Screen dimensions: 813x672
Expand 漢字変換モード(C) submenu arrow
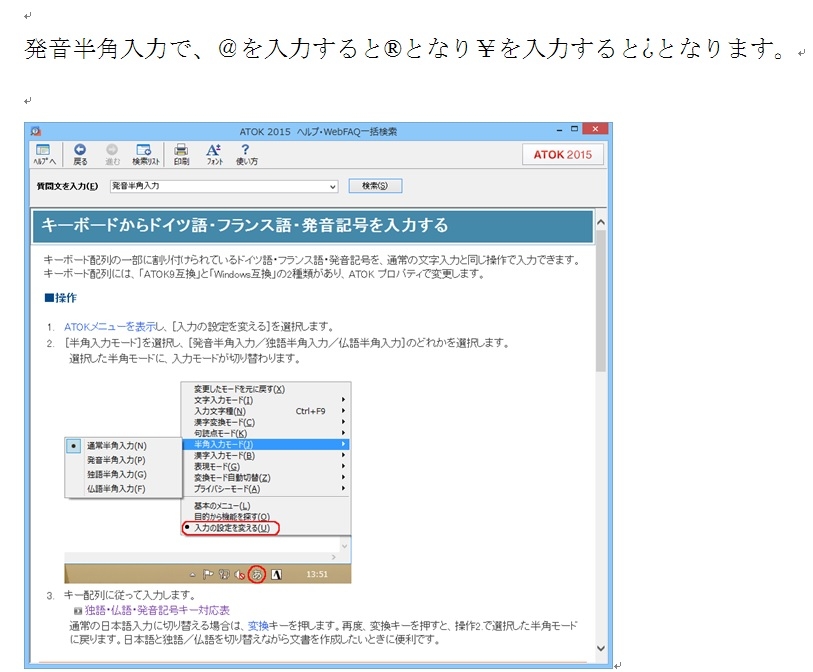343,422
